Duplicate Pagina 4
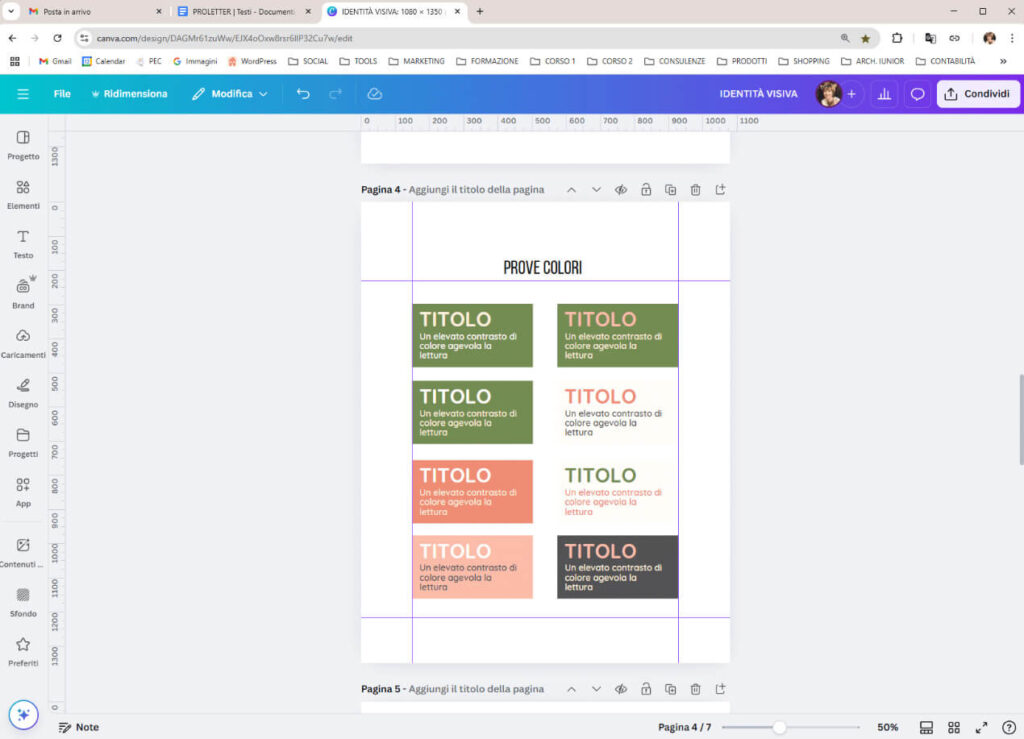 pyautogui.click(x=671, y=190)
